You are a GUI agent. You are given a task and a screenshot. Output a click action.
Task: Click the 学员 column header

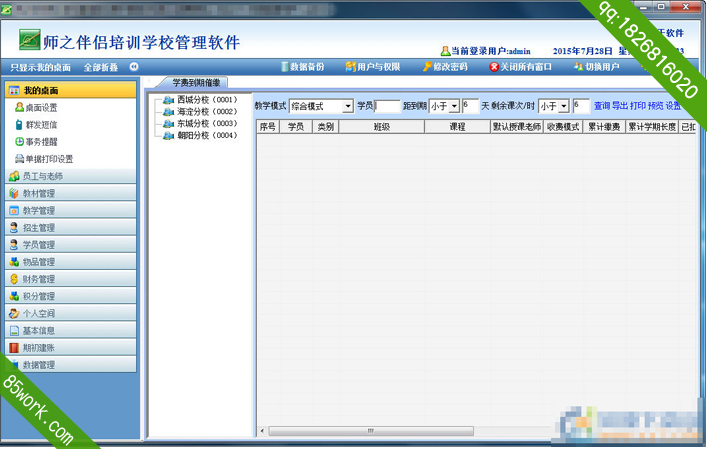(x=296, y=127)
